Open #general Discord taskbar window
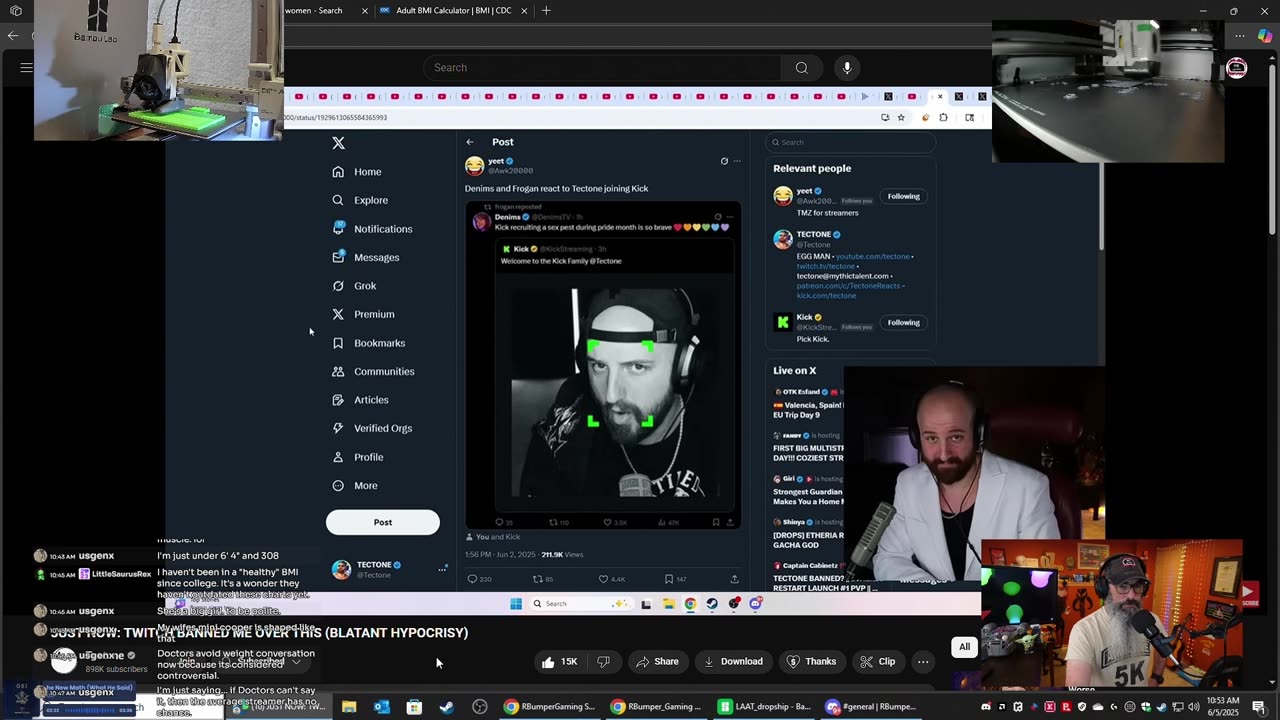Viewport: 1280px width, 720px height. [870, 707]
